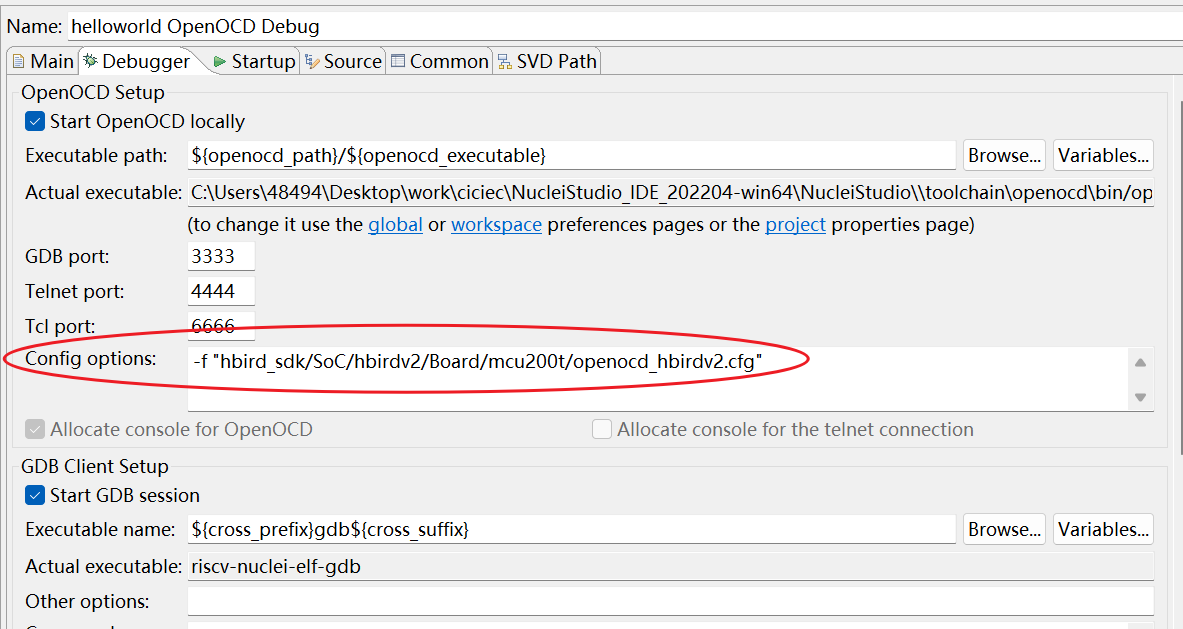Screen dimensions: 1183x629
Task: Open the SVD Path tab
Action: 548,62
